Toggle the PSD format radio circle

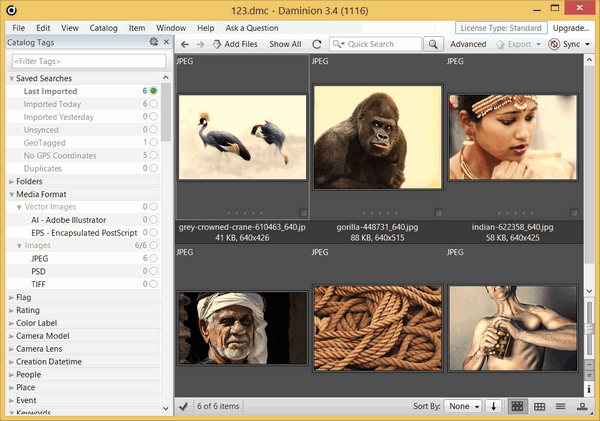click(153, 271)
